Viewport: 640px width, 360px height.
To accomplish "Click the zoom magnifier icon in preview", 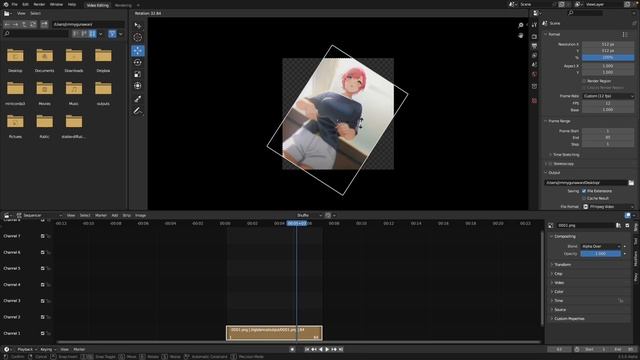I will [521, 25].
